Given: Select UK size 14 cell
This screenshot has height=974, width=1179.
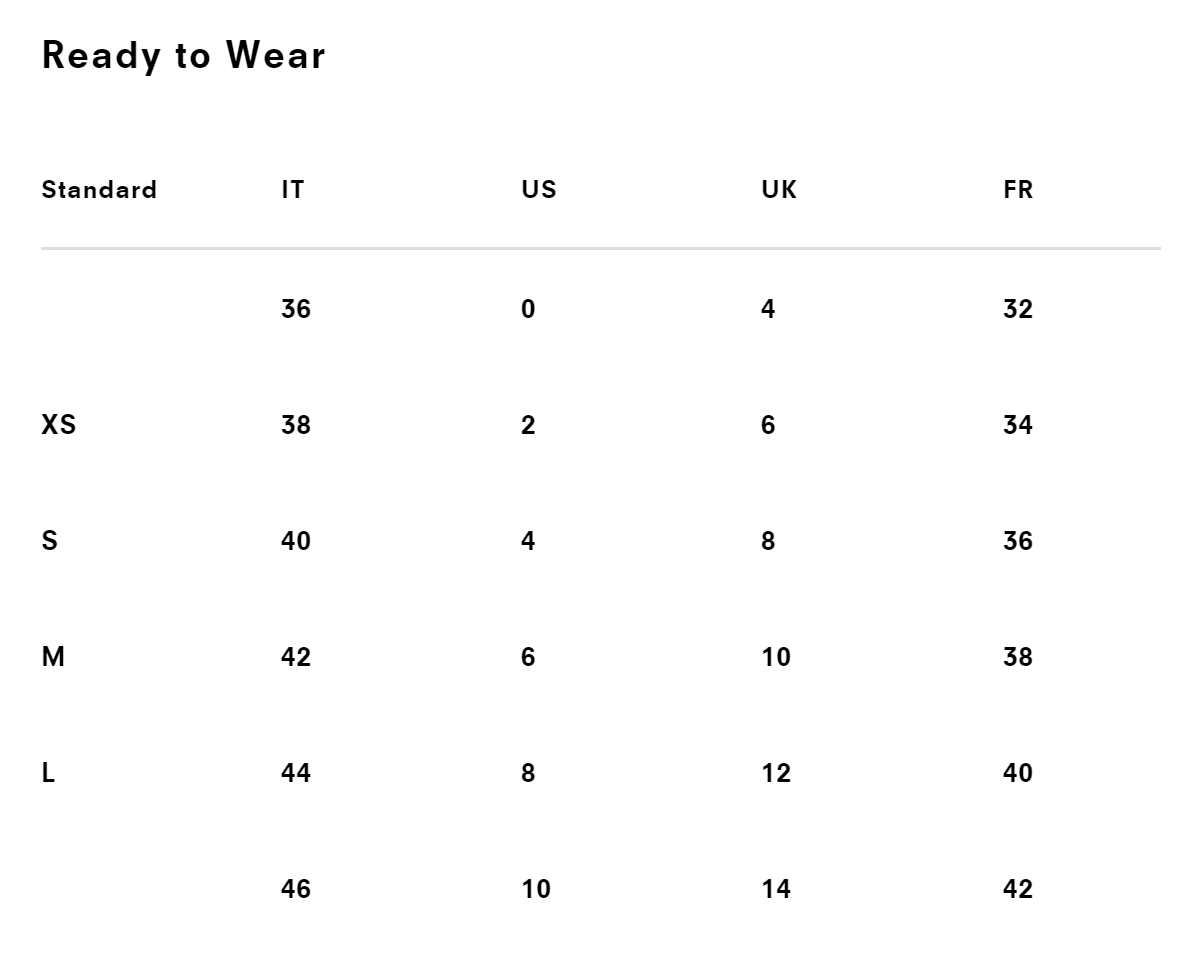Looking at the screenshot, I should pyautogui.click(x=776, y=889).
